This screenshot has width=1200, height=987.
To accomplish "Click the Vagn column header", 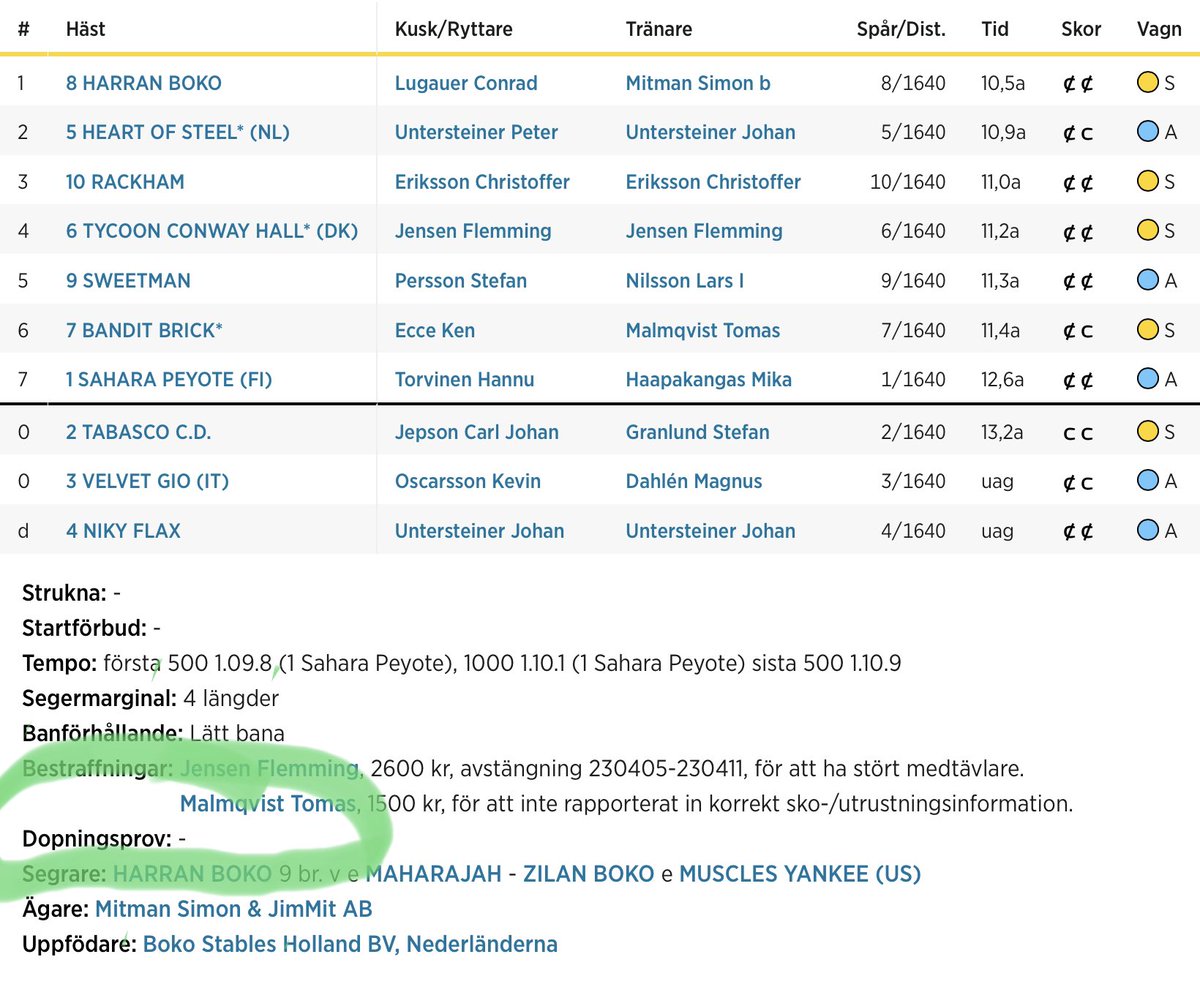I will (1159, 29).
